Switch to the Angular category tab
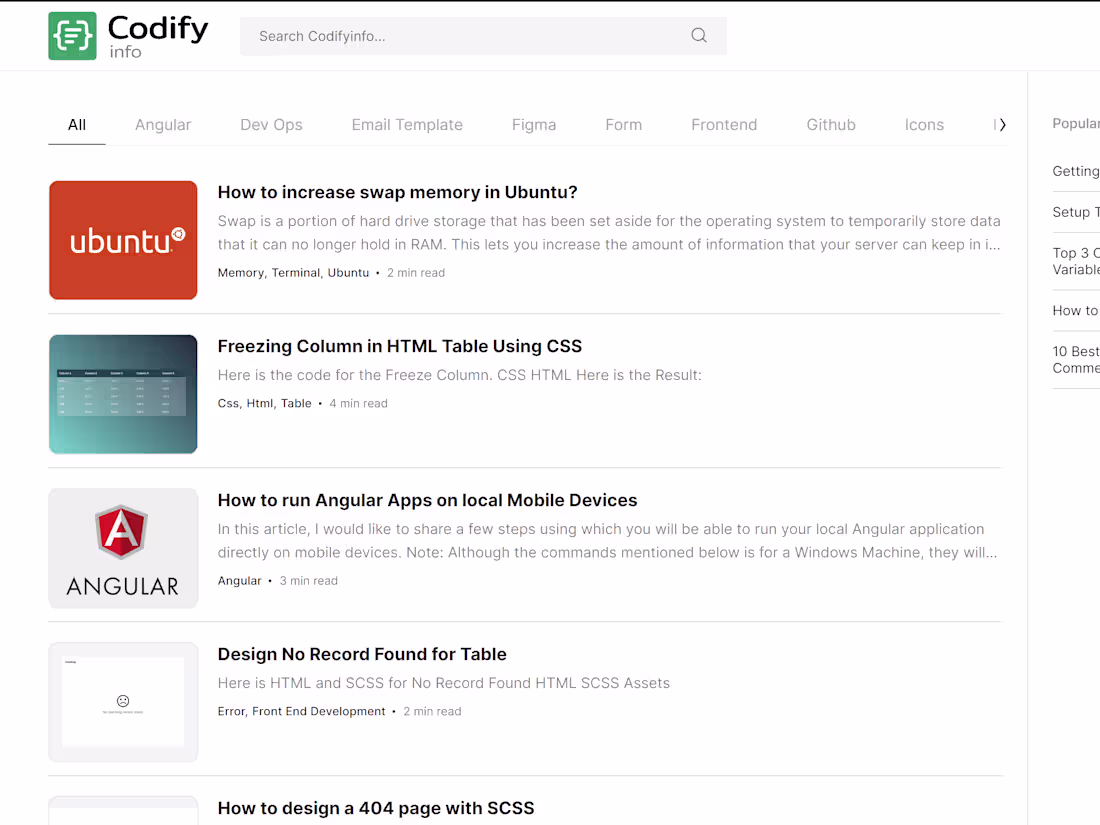The width and height of the screenshot is (1100, 825). [x=163, y=124]
